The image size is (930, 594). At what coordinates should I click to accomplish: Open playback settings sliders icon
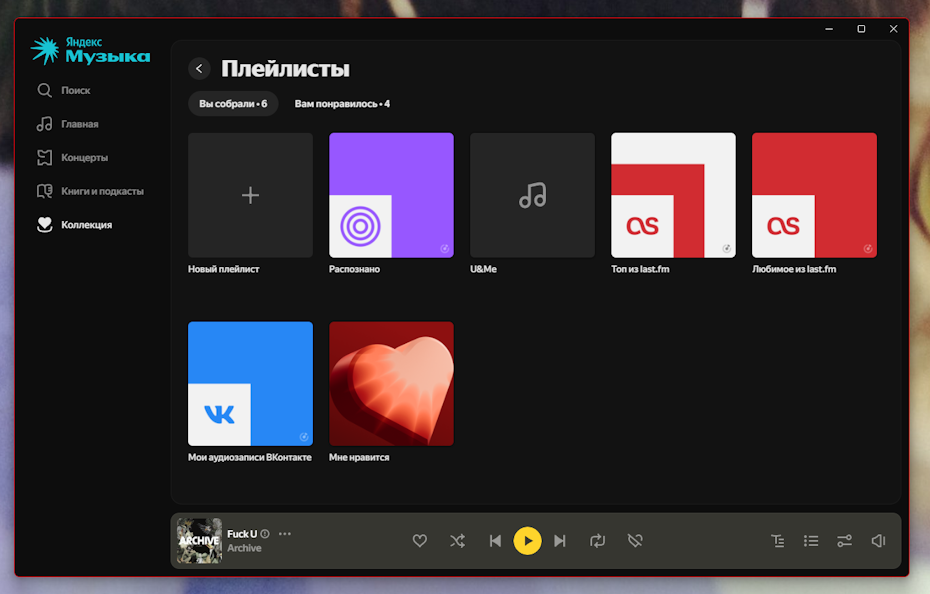coord(844,541)
